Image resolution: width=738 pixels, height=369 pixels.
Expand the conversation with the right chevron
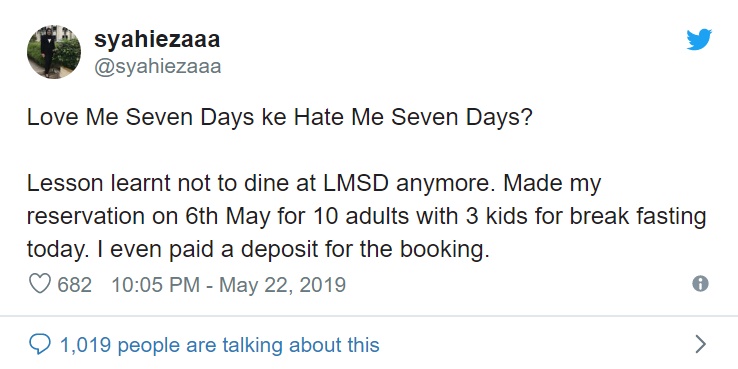point(700,345)
